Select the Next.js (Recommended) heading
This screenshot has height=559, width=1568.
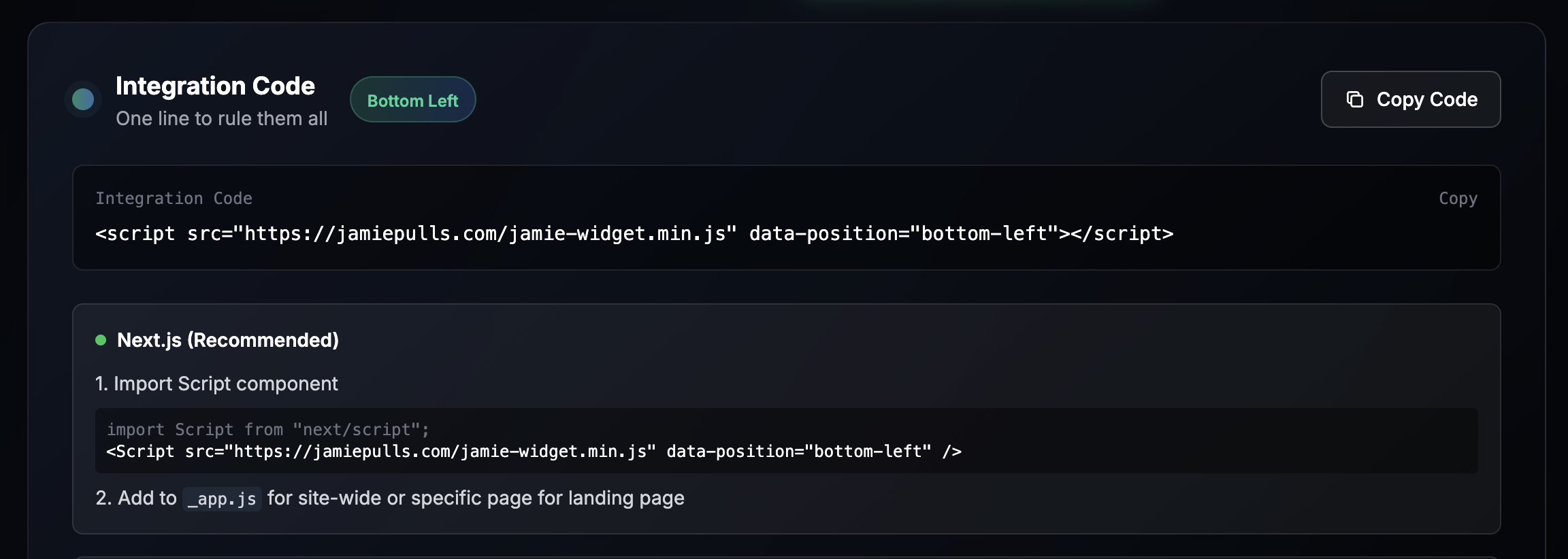coord(228,340)
